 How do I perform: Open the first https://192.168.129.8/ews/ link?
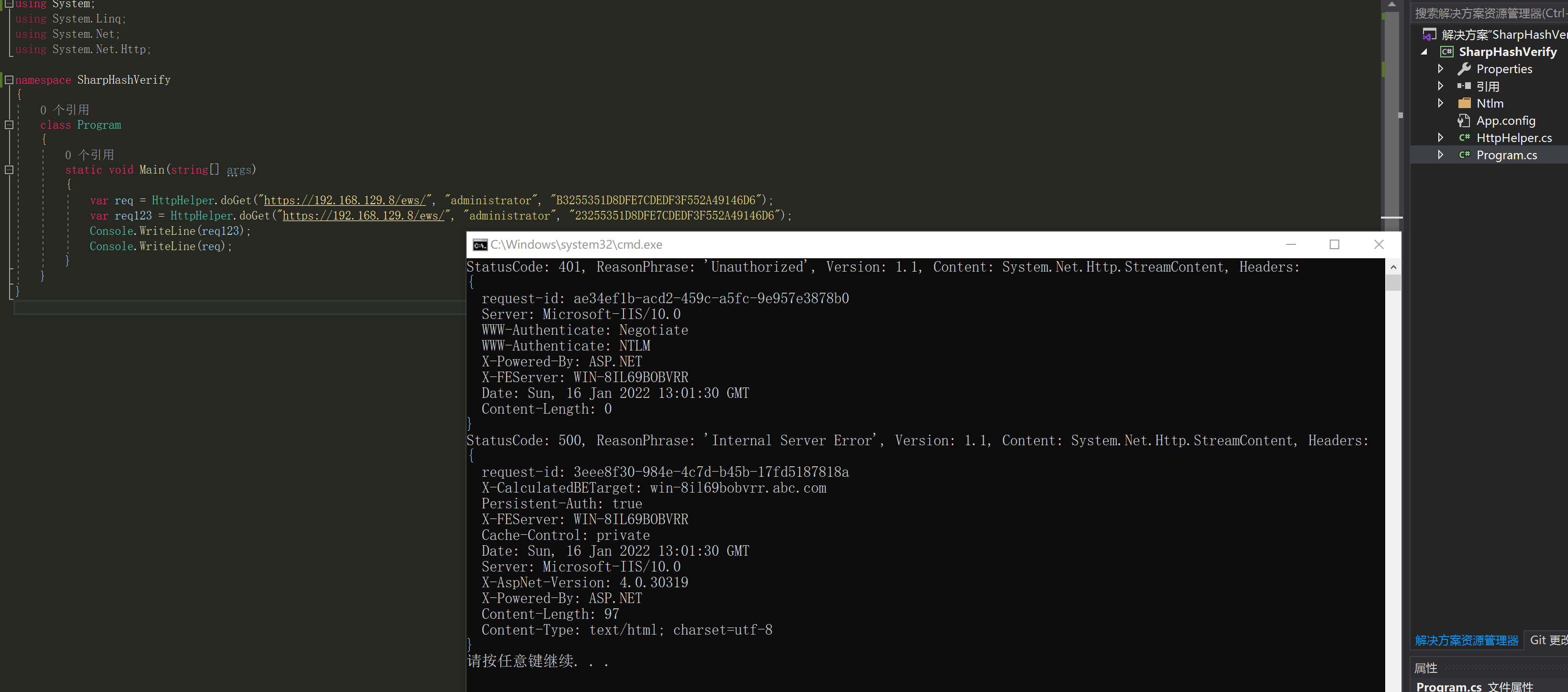[x=344, y=200]
